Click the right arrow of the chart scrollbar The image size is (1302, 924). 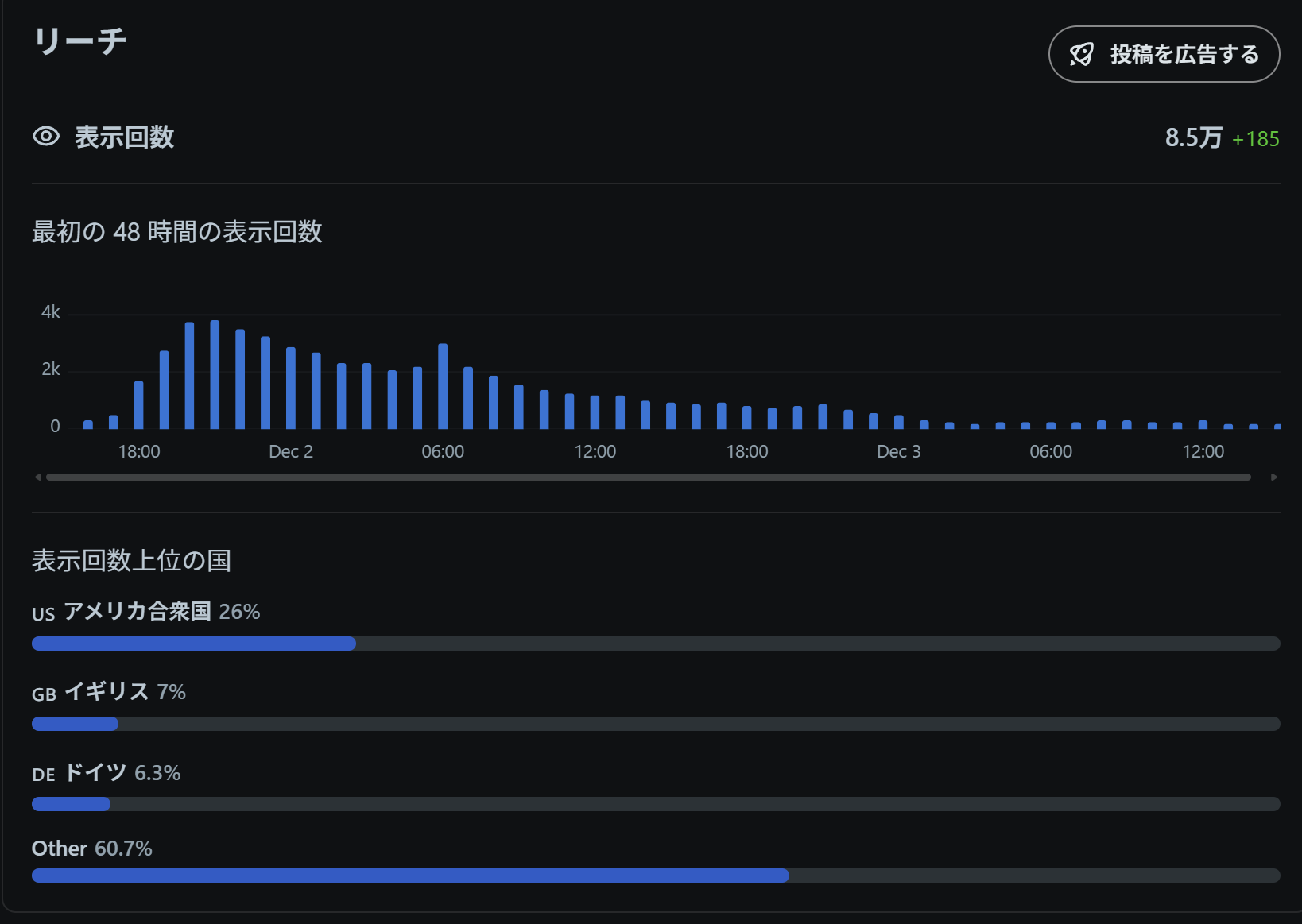1273,477
